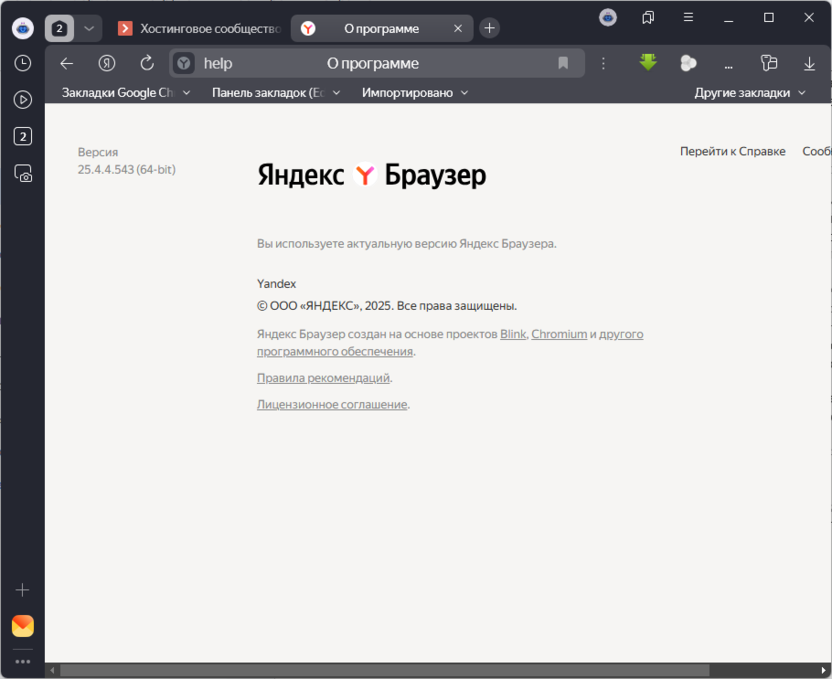The height and width of the screenshot is (679, 832).
Task: Click the horizontal scrollbar thumb
Action: pos(385,671)
